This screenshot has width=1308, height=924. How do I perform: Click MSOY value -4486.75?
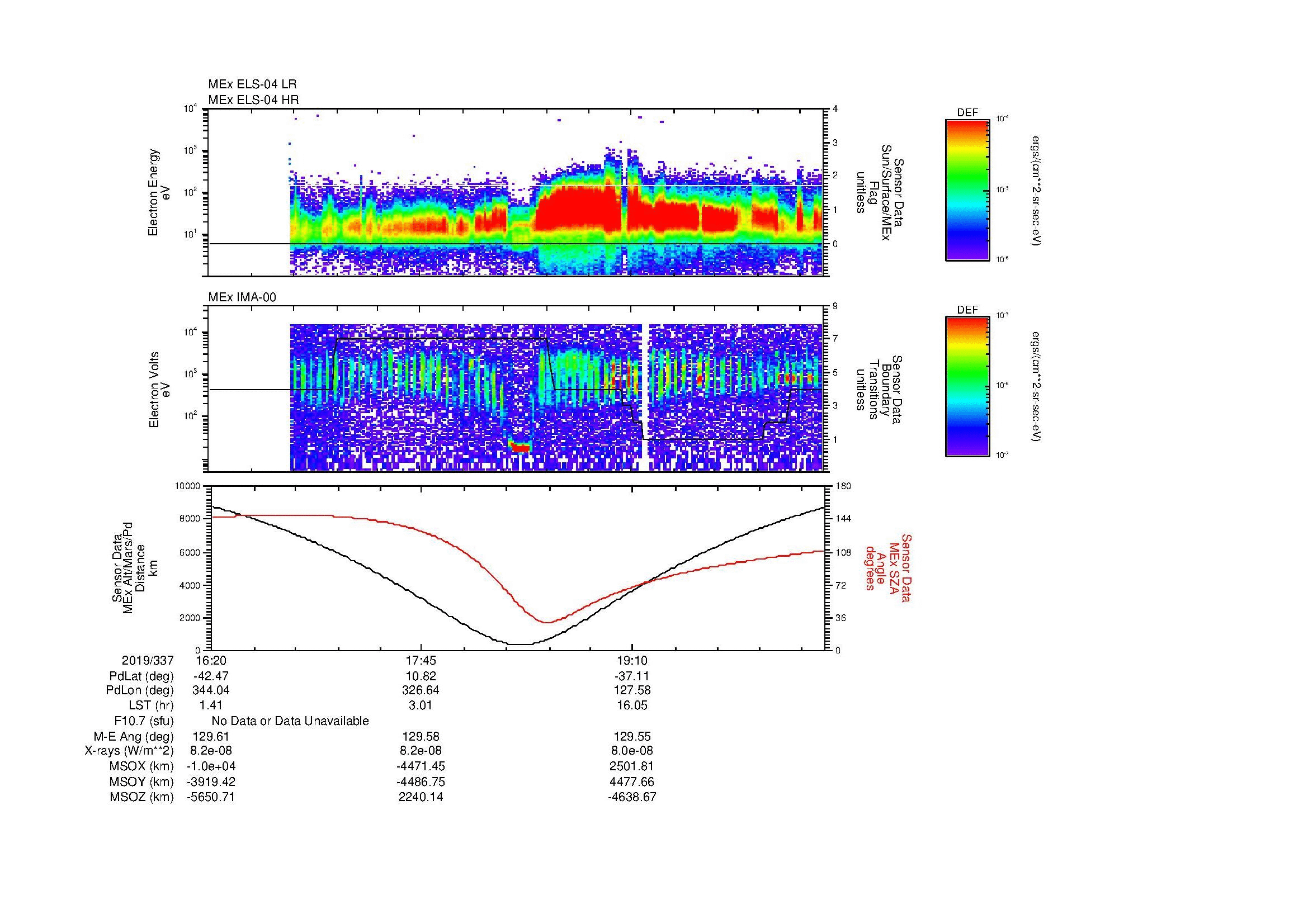(421, 781)
